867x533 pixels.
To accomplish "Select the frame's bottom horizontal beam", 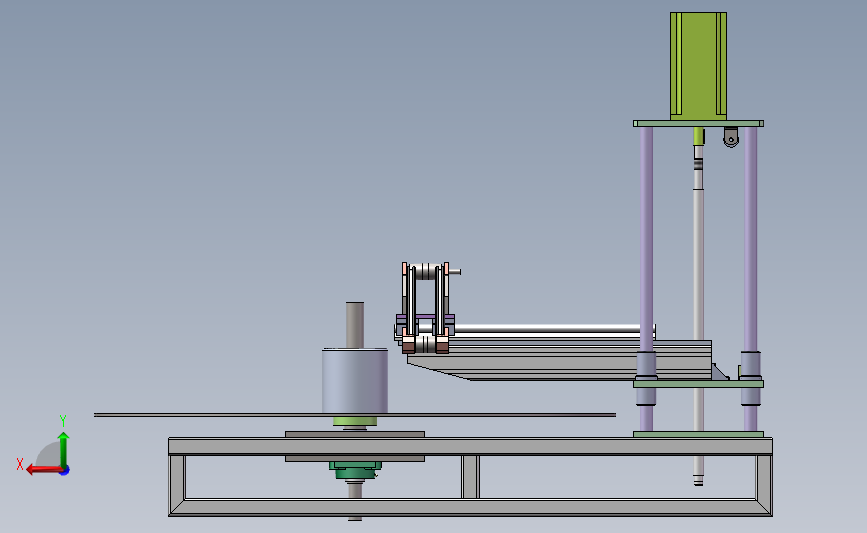I will [x=470, y=507].
